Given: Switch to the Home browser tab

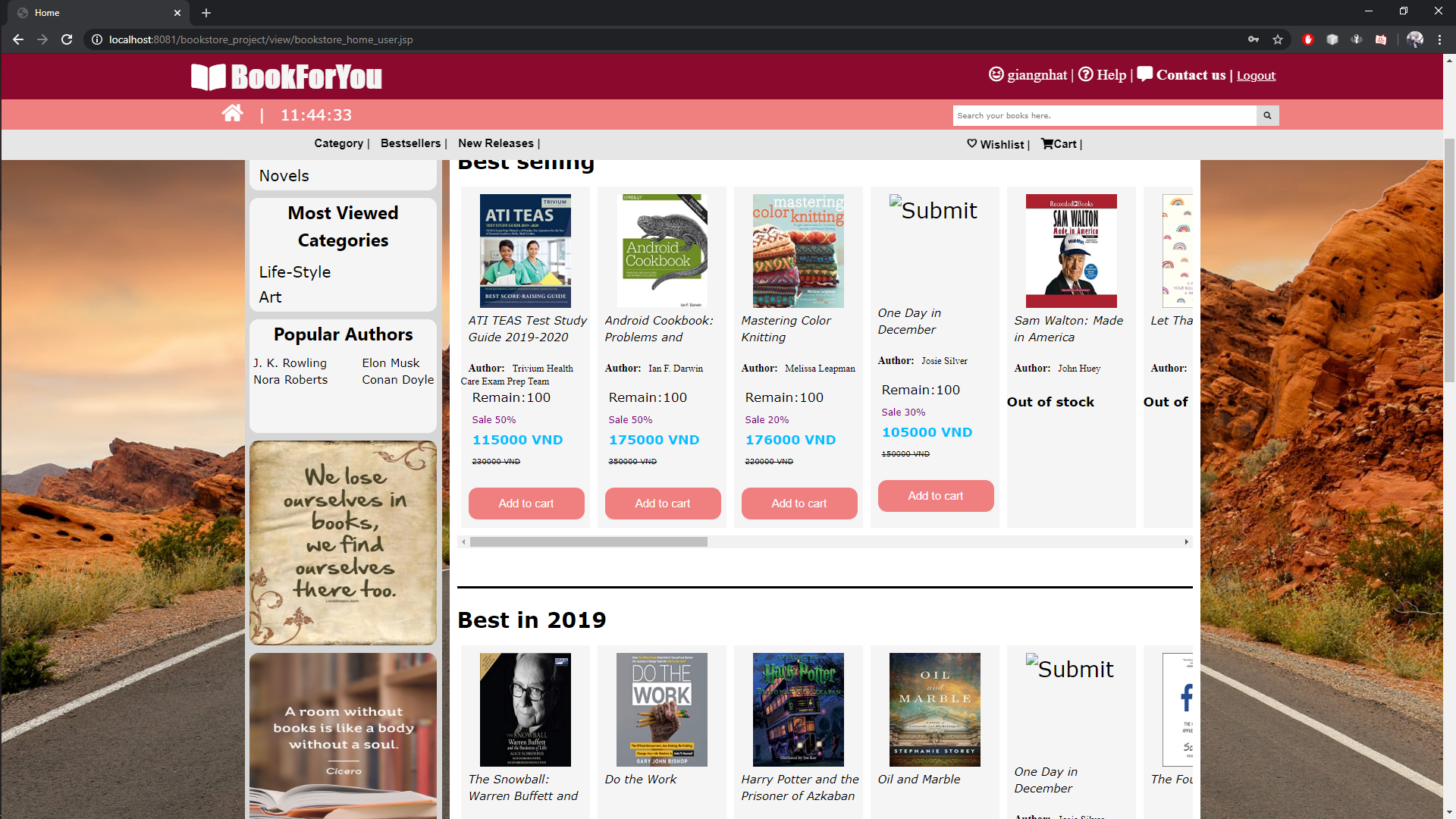Looking at the screenshot, I should [x=99, y=13].
